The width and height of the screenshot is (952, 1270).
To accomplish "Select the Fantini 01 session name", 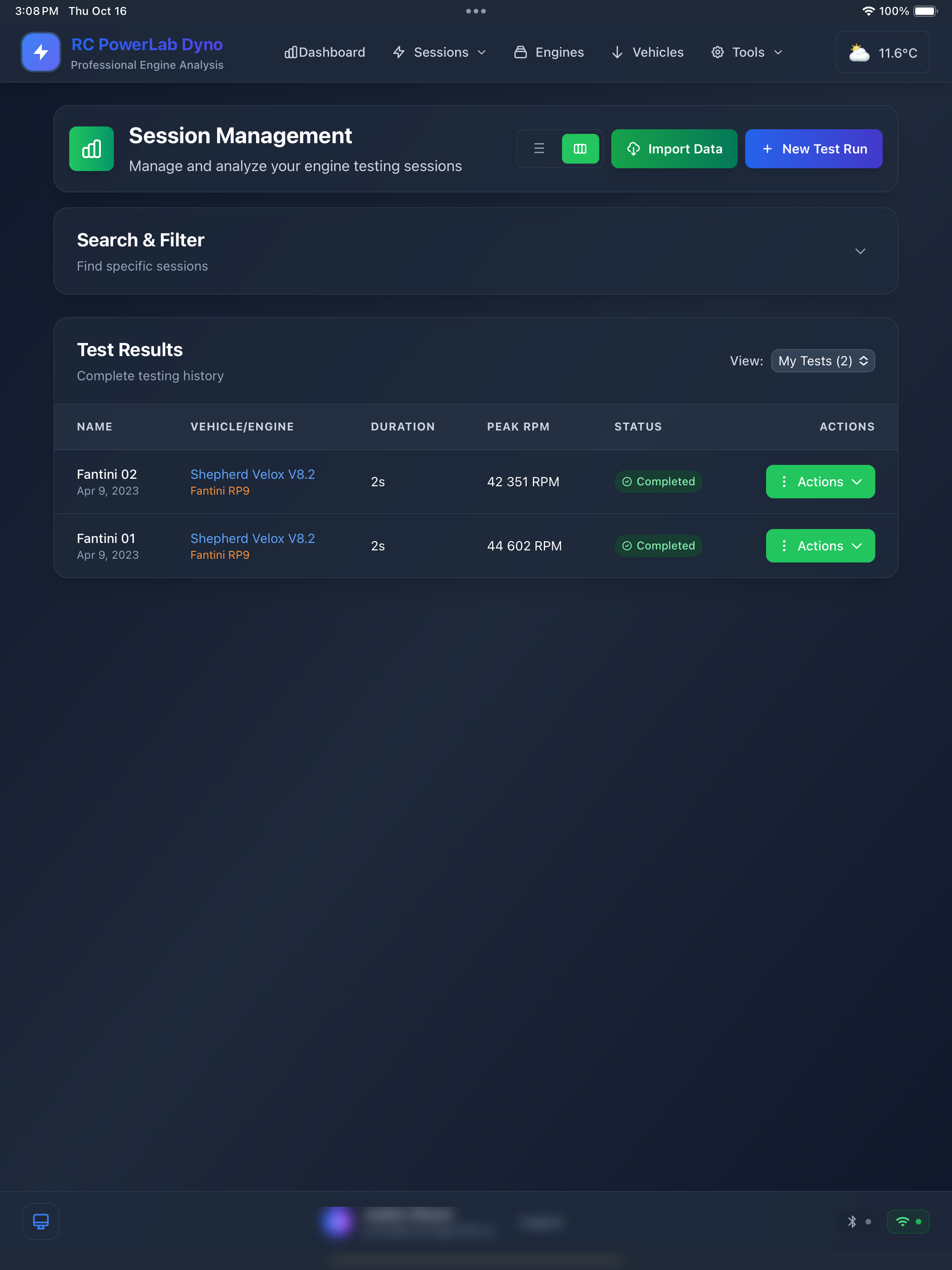I will [x=106, y=539].
